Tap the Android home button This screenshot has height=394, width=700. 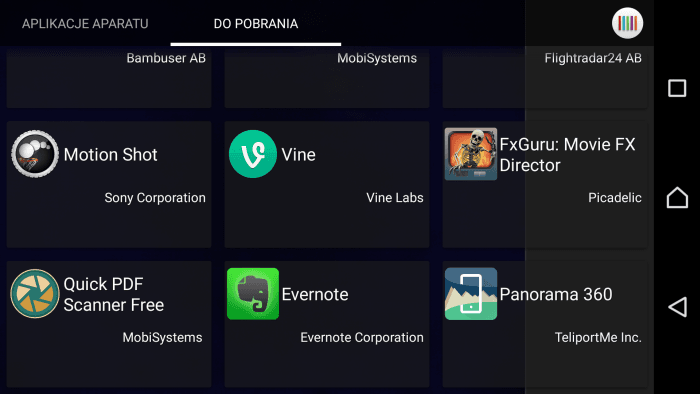tap(677, 197)
